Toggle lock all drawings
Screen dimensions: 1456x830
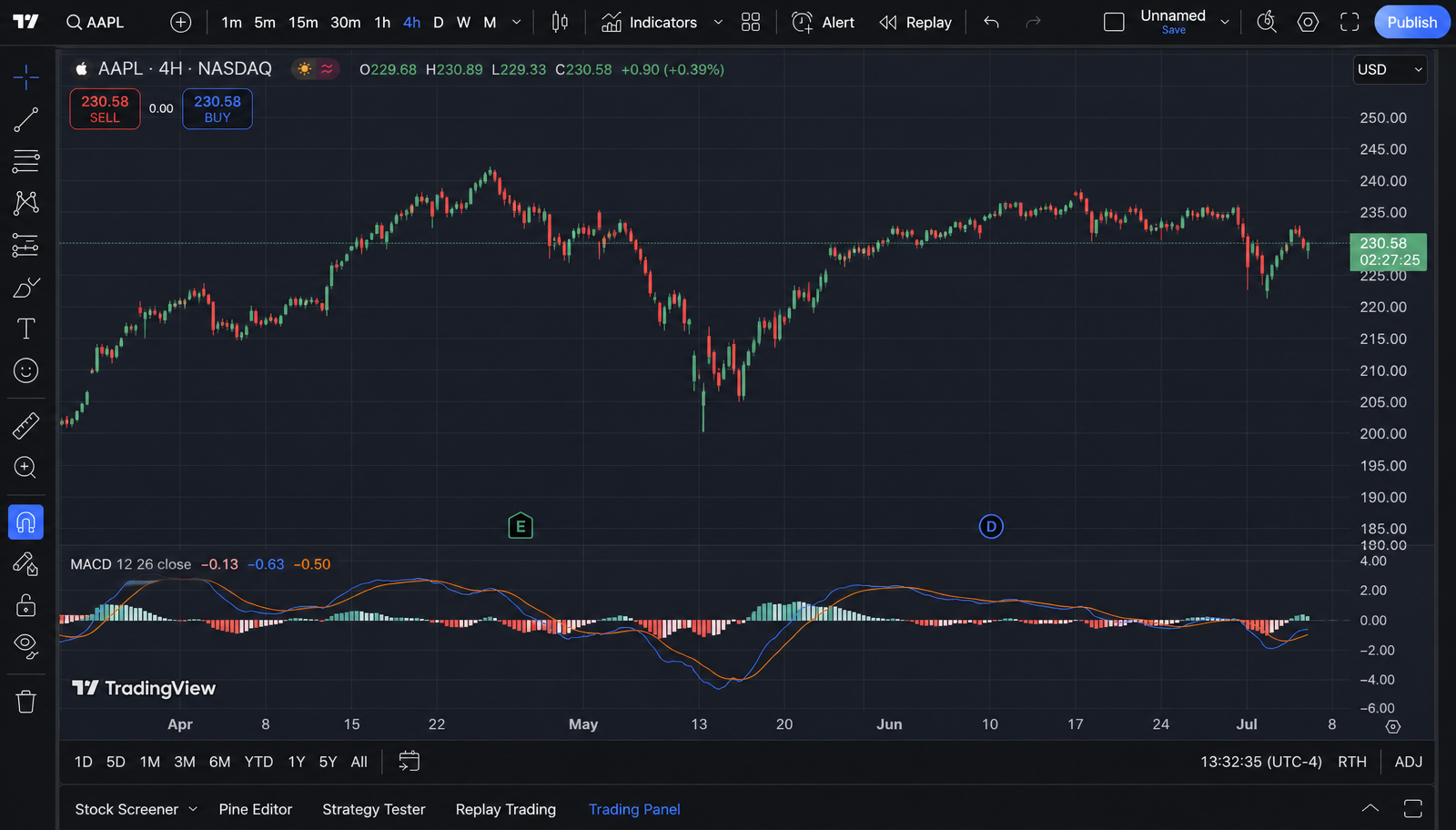pyautogui.click(x=26, y=605)
